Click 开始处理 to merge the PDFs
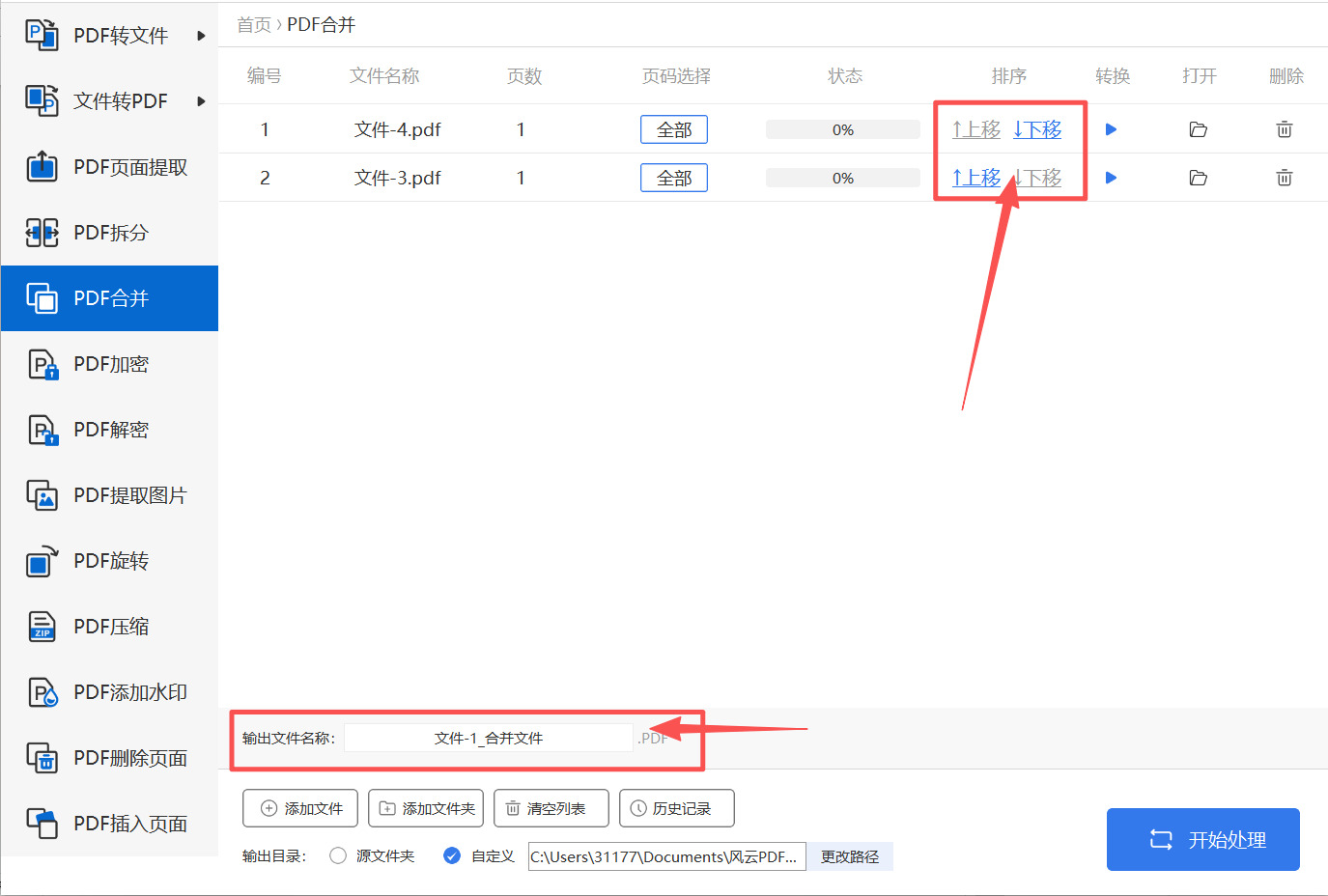The width and height of the screenshot is (1328, 896). (1202, 839)
